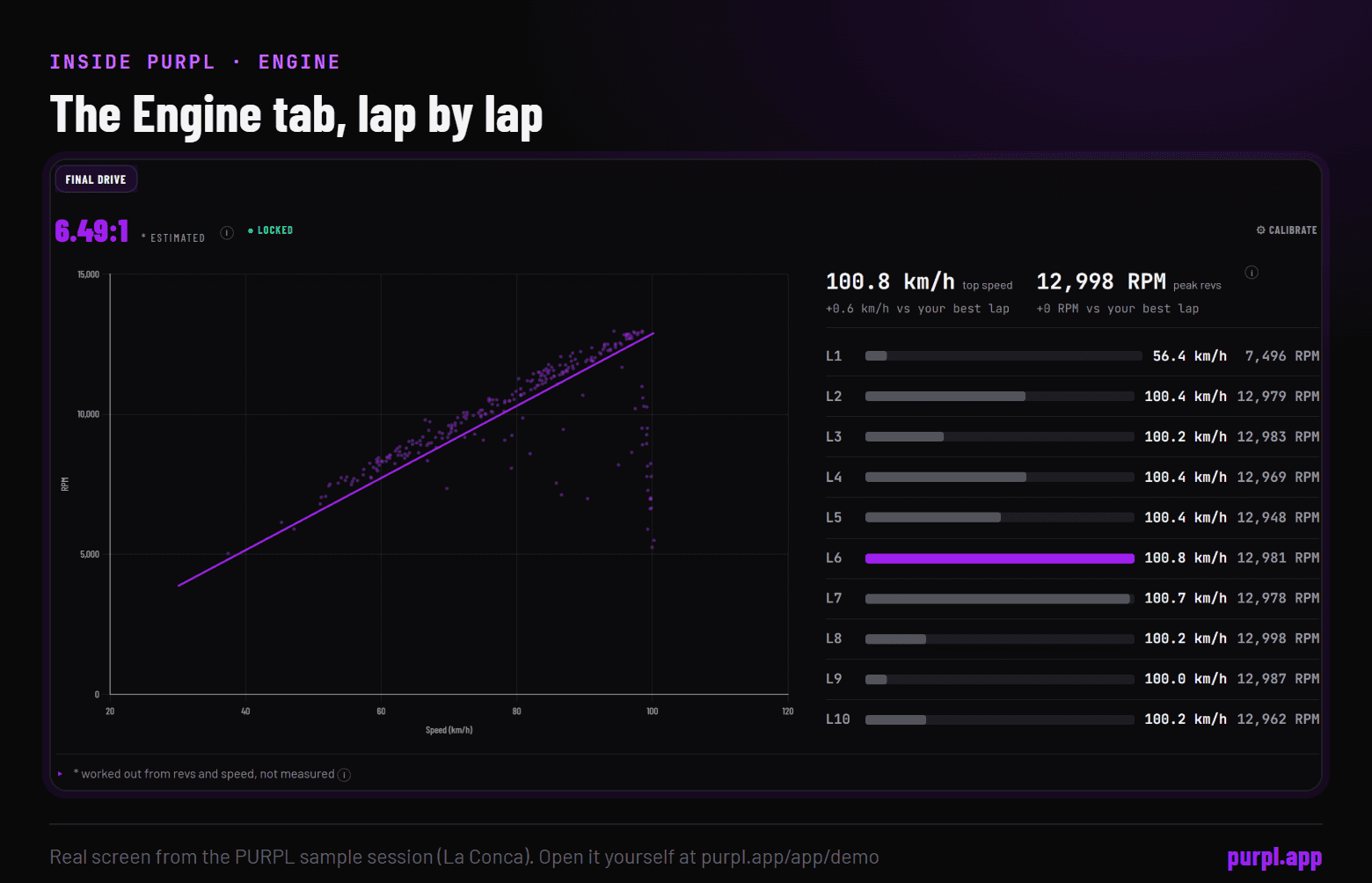Viewport: 1372px width, 883px height.
Task: Click the '100.0 km/h' speed for L9
Action: pos(1186,679)
